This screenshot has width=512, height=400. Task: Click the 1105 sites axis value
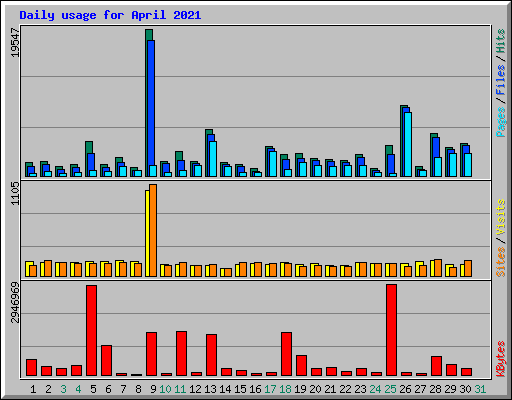click(x=15, y=193)
